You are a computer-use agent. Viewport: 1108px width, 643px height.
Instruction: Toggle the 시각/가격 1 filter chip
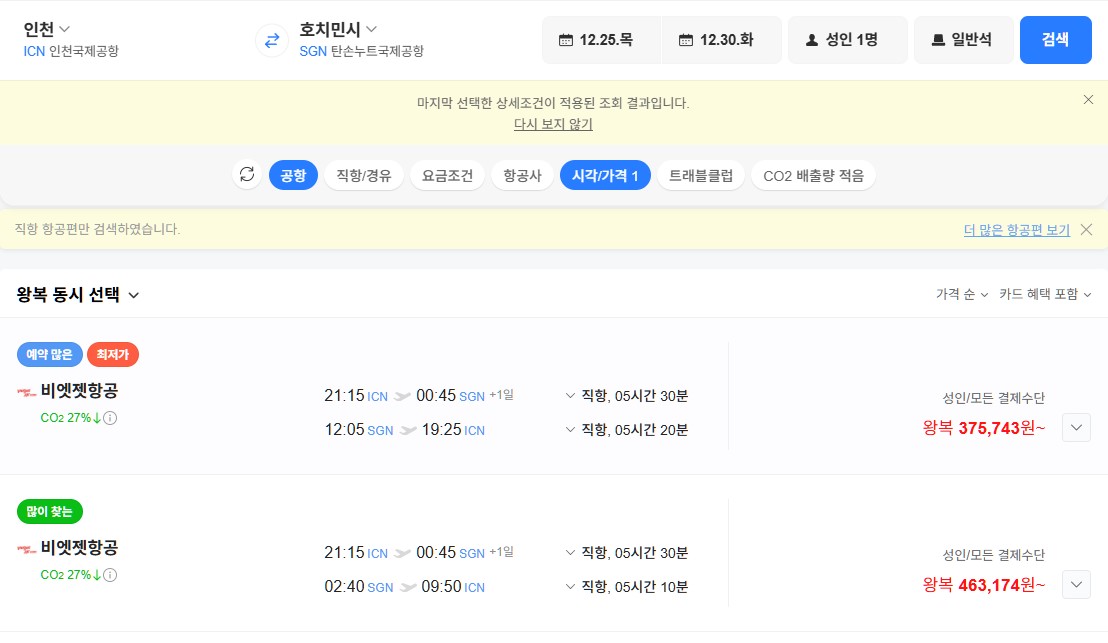point(605,175)
